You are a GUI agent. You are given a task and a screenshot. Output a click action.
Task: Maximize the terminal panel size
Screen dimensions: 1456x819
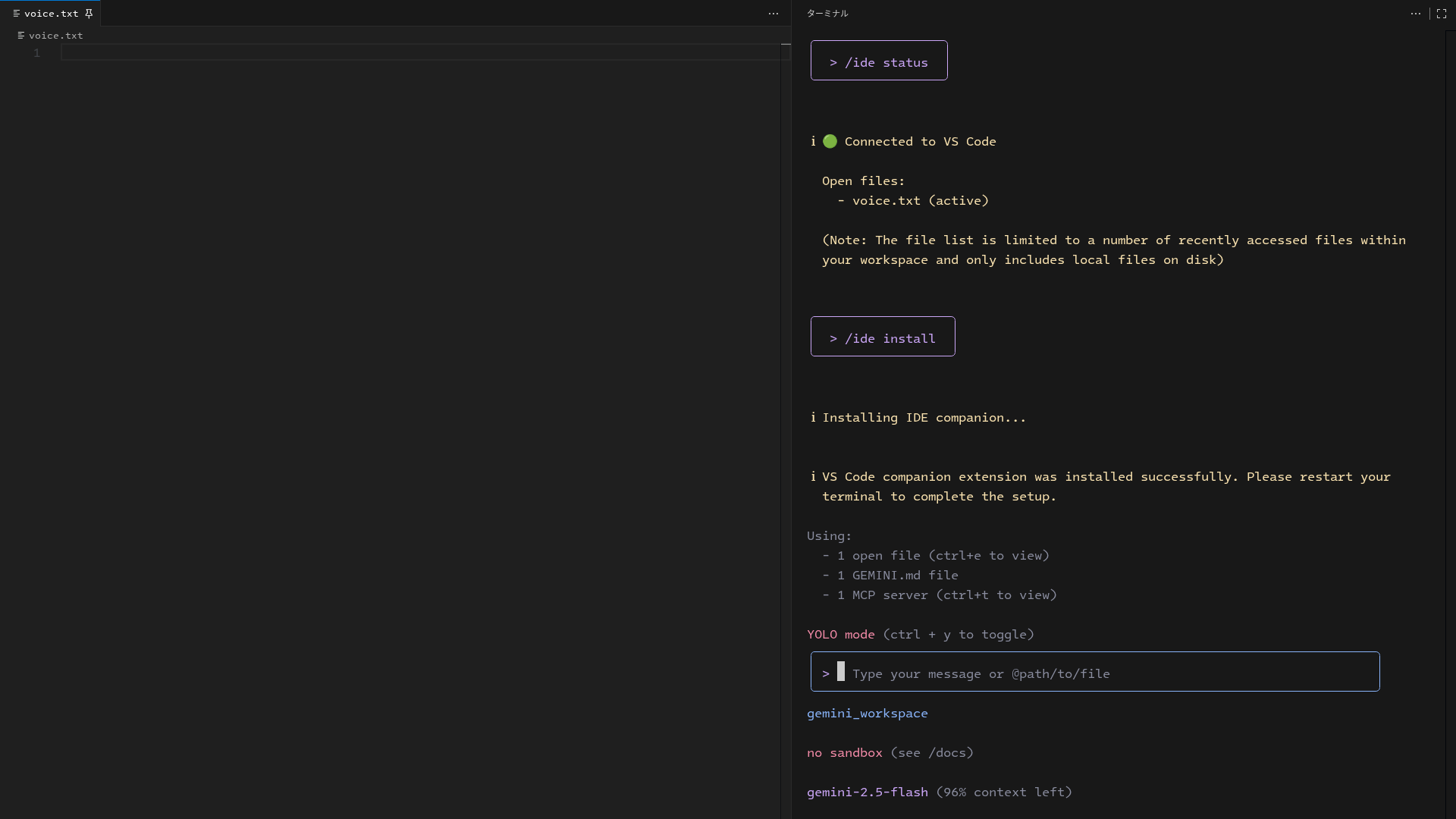click(1442, 13)
